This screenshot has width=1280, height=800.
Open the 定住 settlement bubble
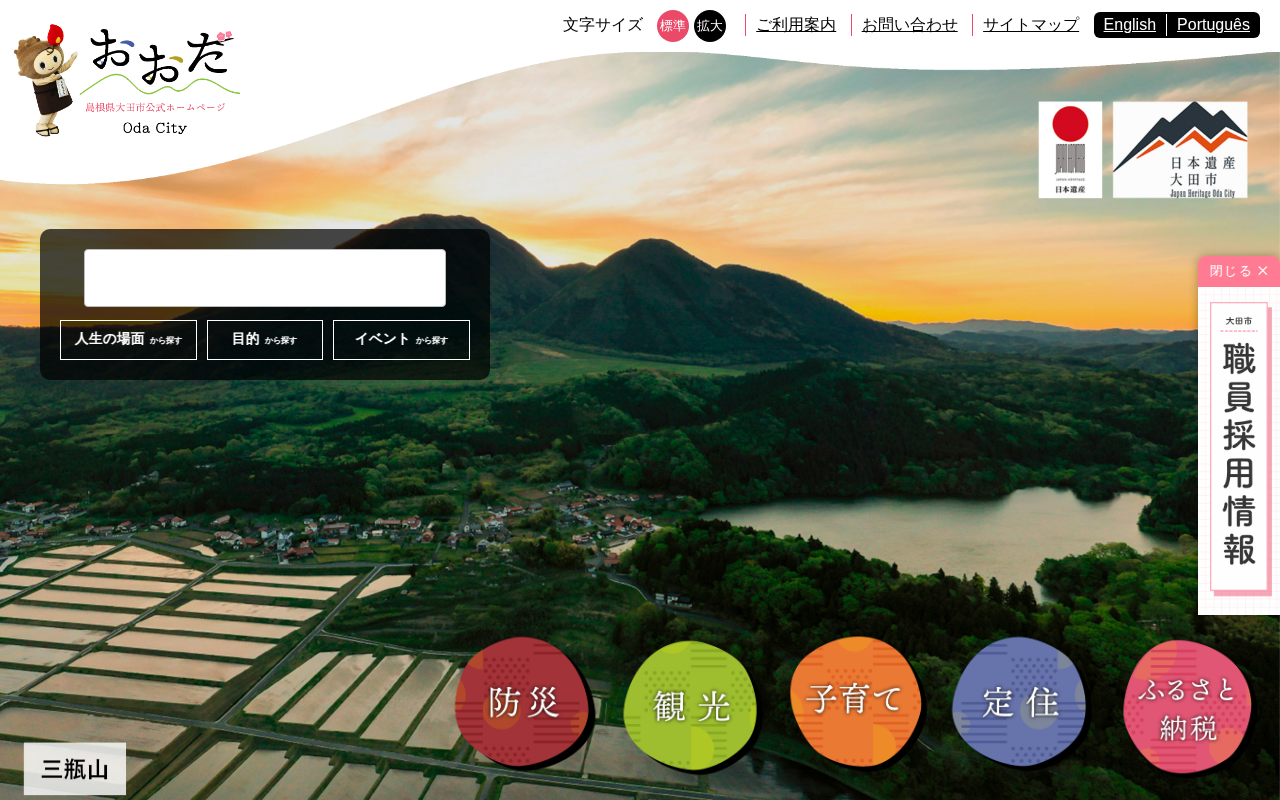1020,703
